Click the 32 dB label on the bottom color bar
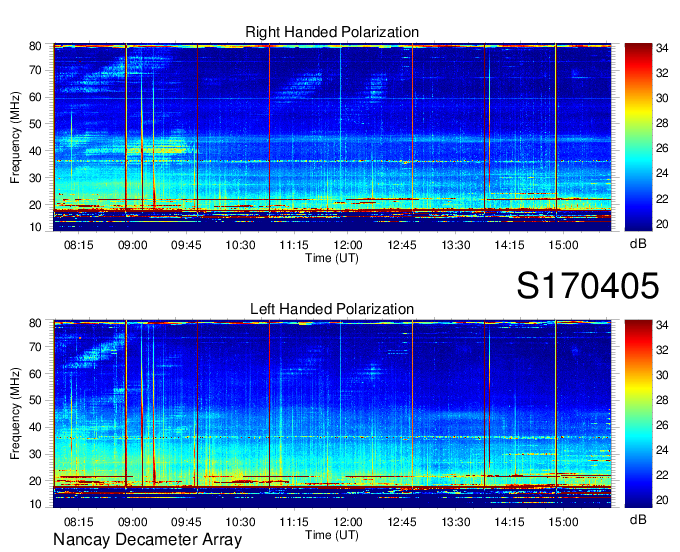The image size is (680, 552). click(x=662, y=350)
